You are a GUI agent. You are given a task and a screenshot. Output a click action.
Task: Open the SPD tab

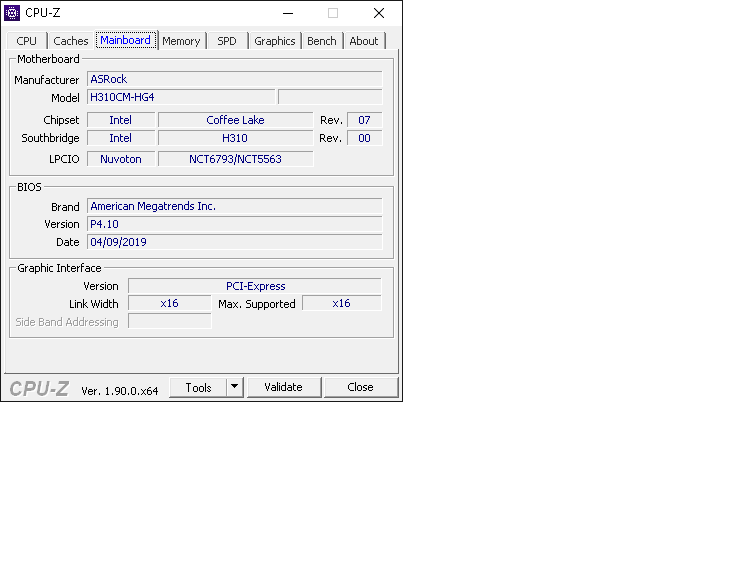227,41
